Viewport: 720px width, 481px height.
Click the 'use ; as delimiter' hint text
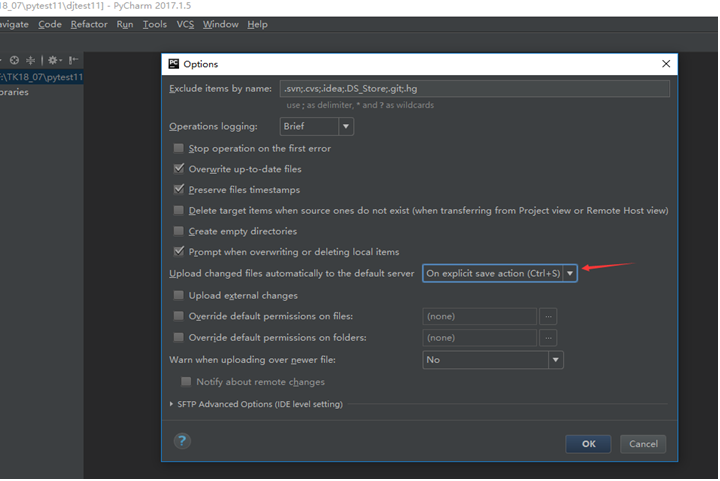360,105
